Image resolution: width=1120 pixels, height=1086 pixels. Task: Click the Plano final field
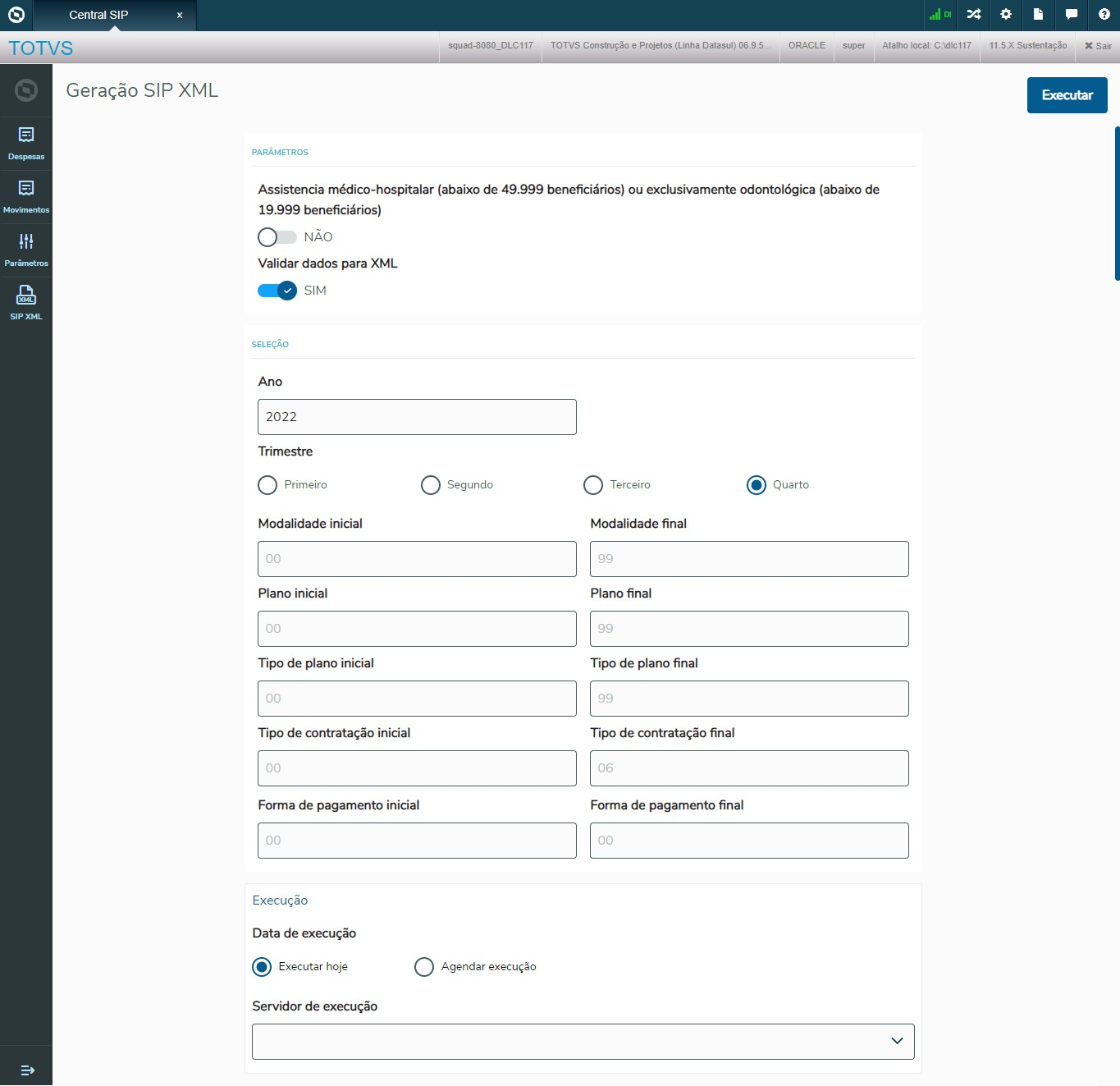point(749,629)
